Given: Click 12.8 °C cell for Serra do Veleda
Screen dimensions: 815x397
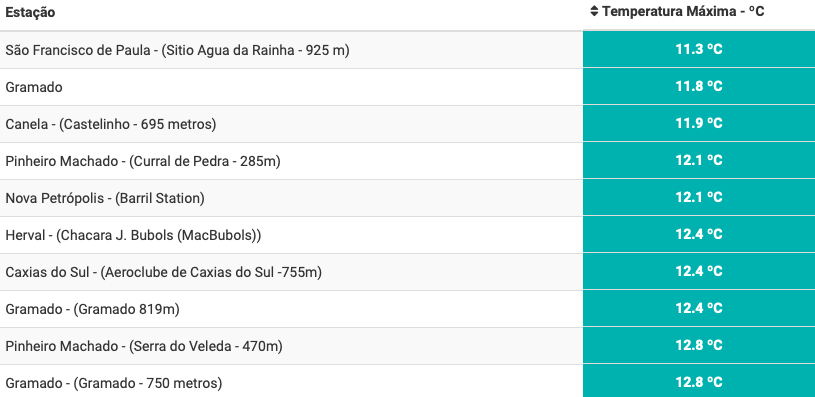Looking at the screenshot, I should point(699,346).
